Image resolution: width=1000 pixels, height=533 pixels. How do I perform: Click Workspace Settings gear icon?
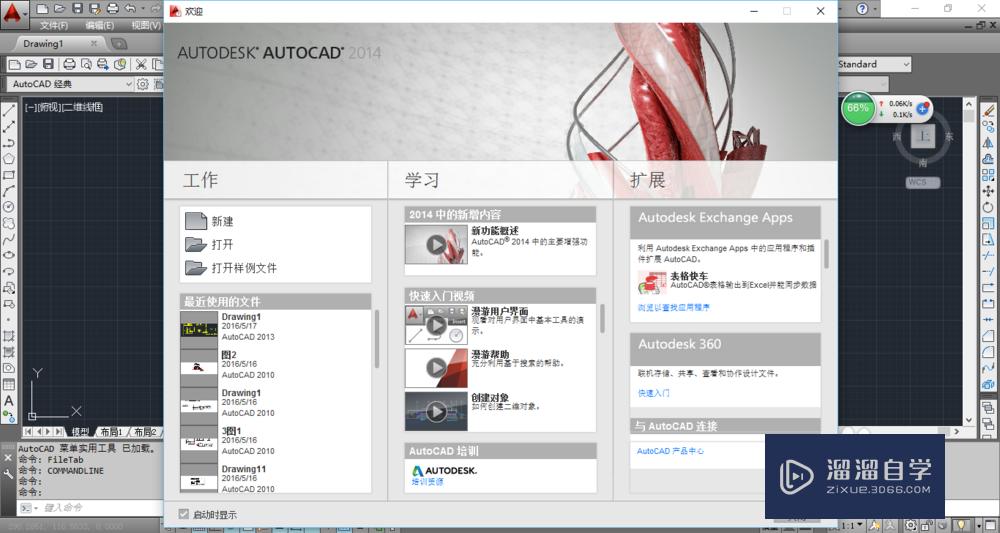pyautogui.click(x=143, y=84)
